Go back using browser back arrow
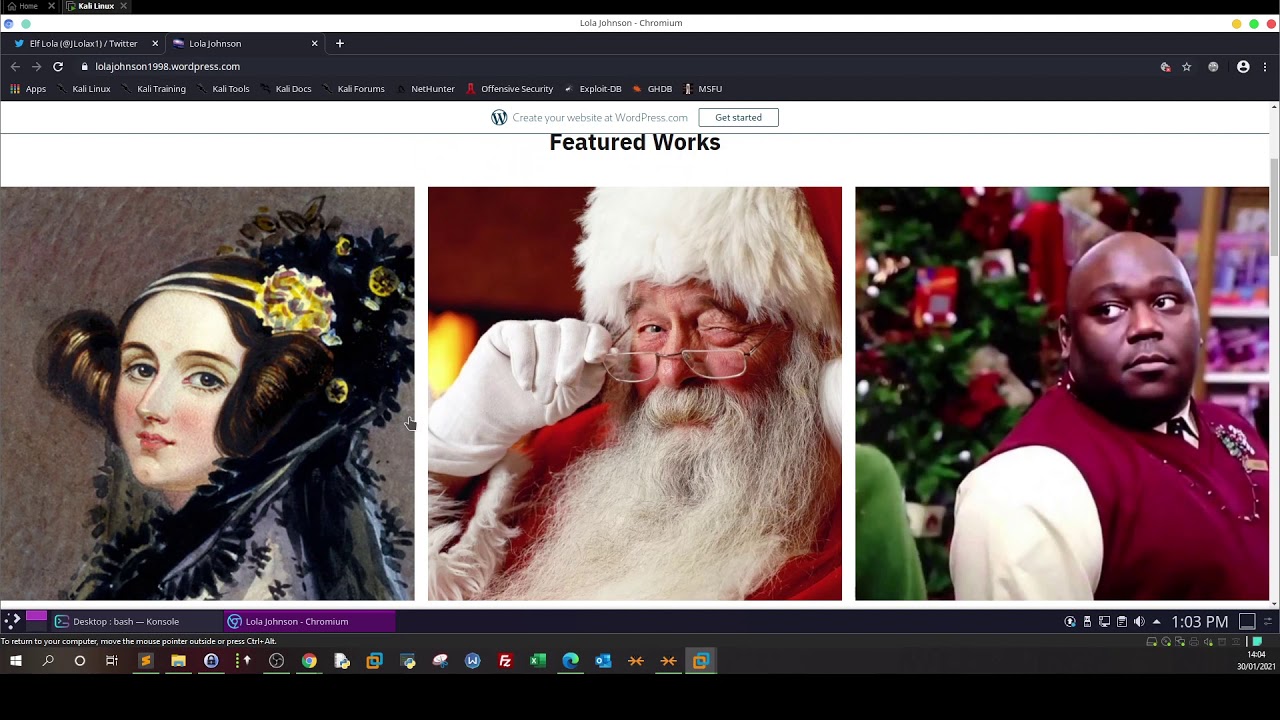This screenshot has width=1280, height=720. tap(15, 67)
